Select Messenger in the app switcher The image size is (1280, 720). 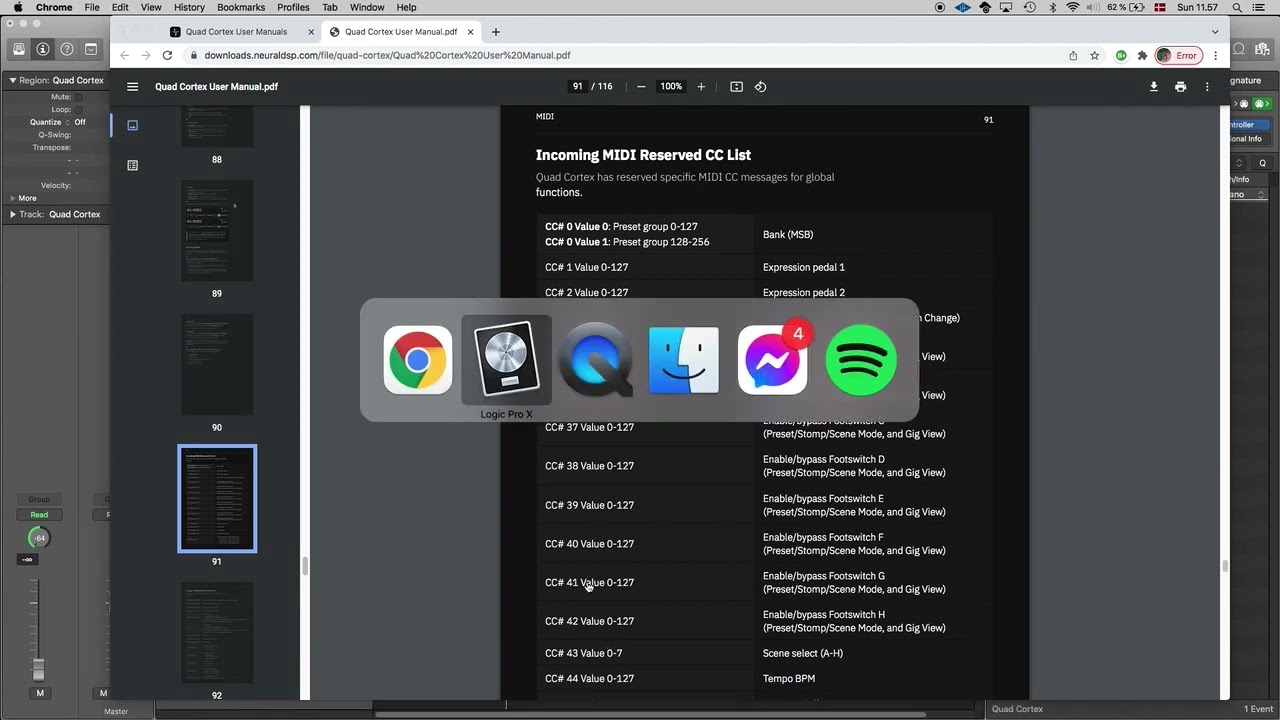coord(772,360)
